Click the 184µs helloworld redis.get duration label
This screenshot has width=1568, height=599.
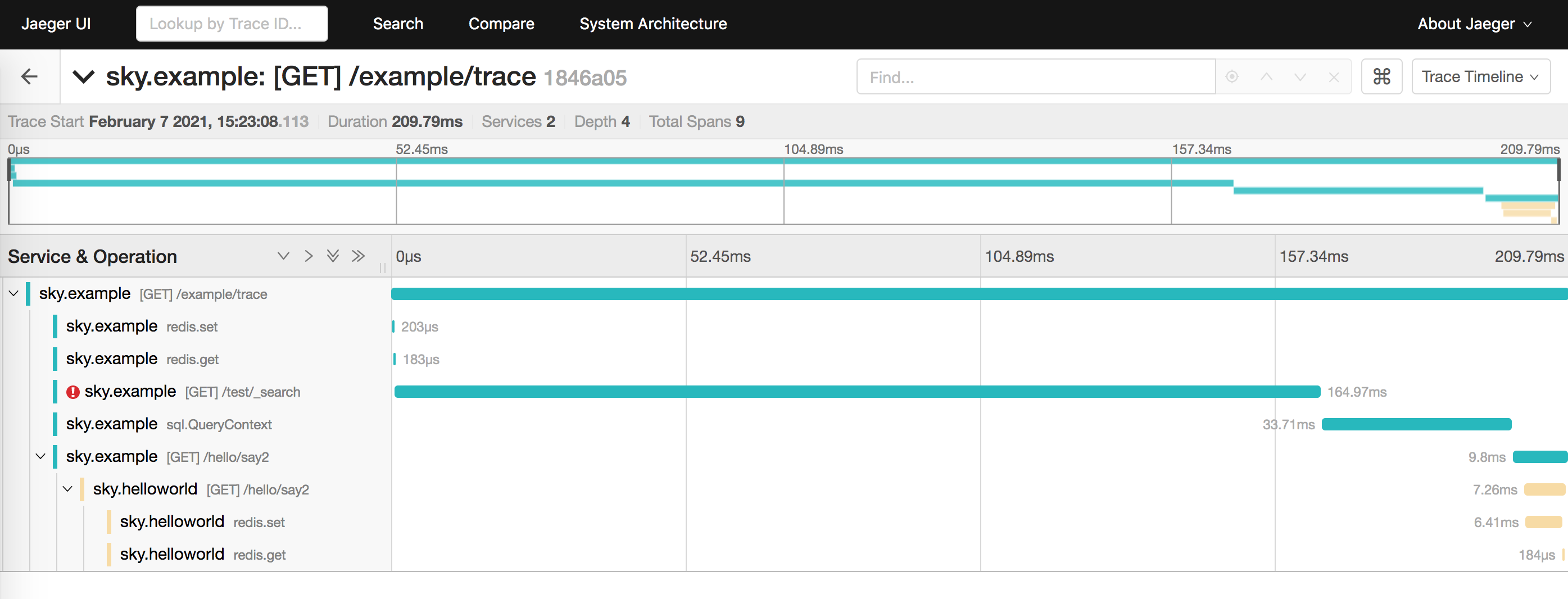(x=1537, y=555)
